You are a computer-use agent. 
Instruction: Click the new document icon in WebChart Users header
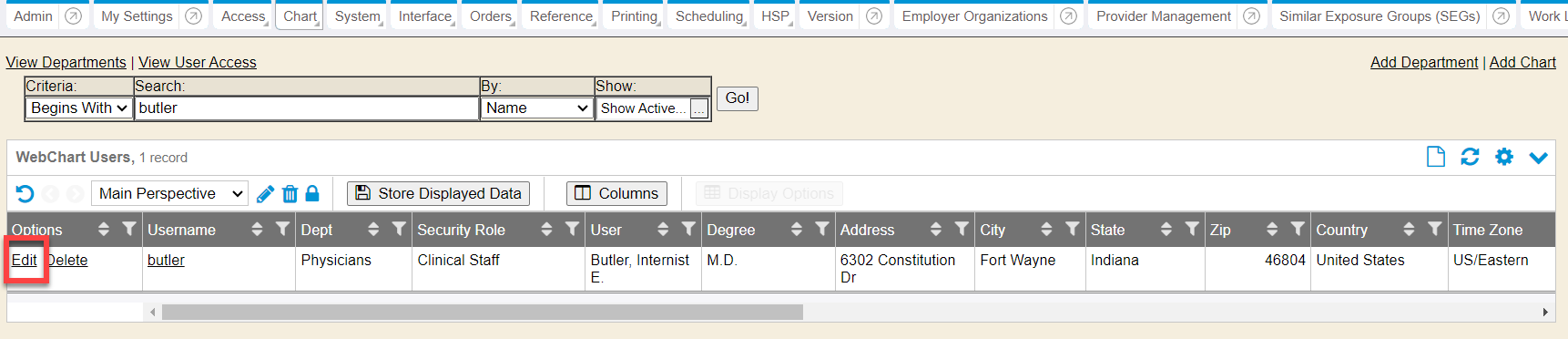(x=1435, y=157)
